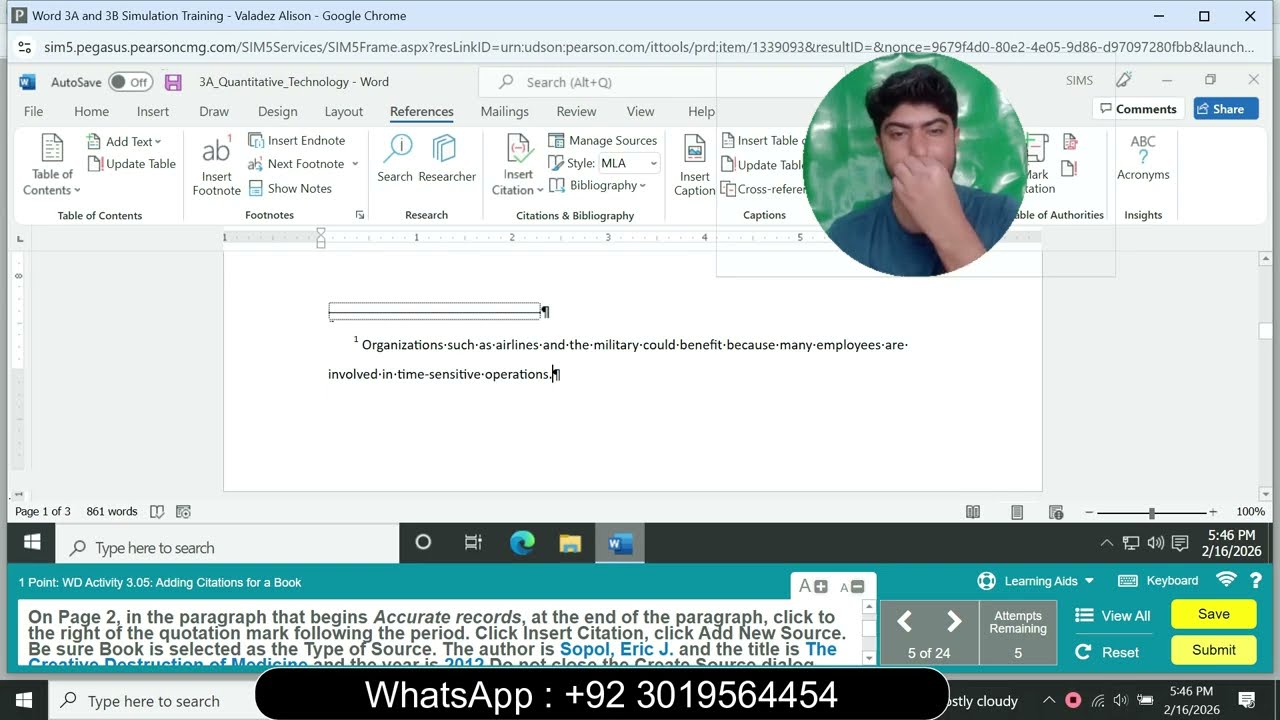Click Show Notes

(290, 188)
